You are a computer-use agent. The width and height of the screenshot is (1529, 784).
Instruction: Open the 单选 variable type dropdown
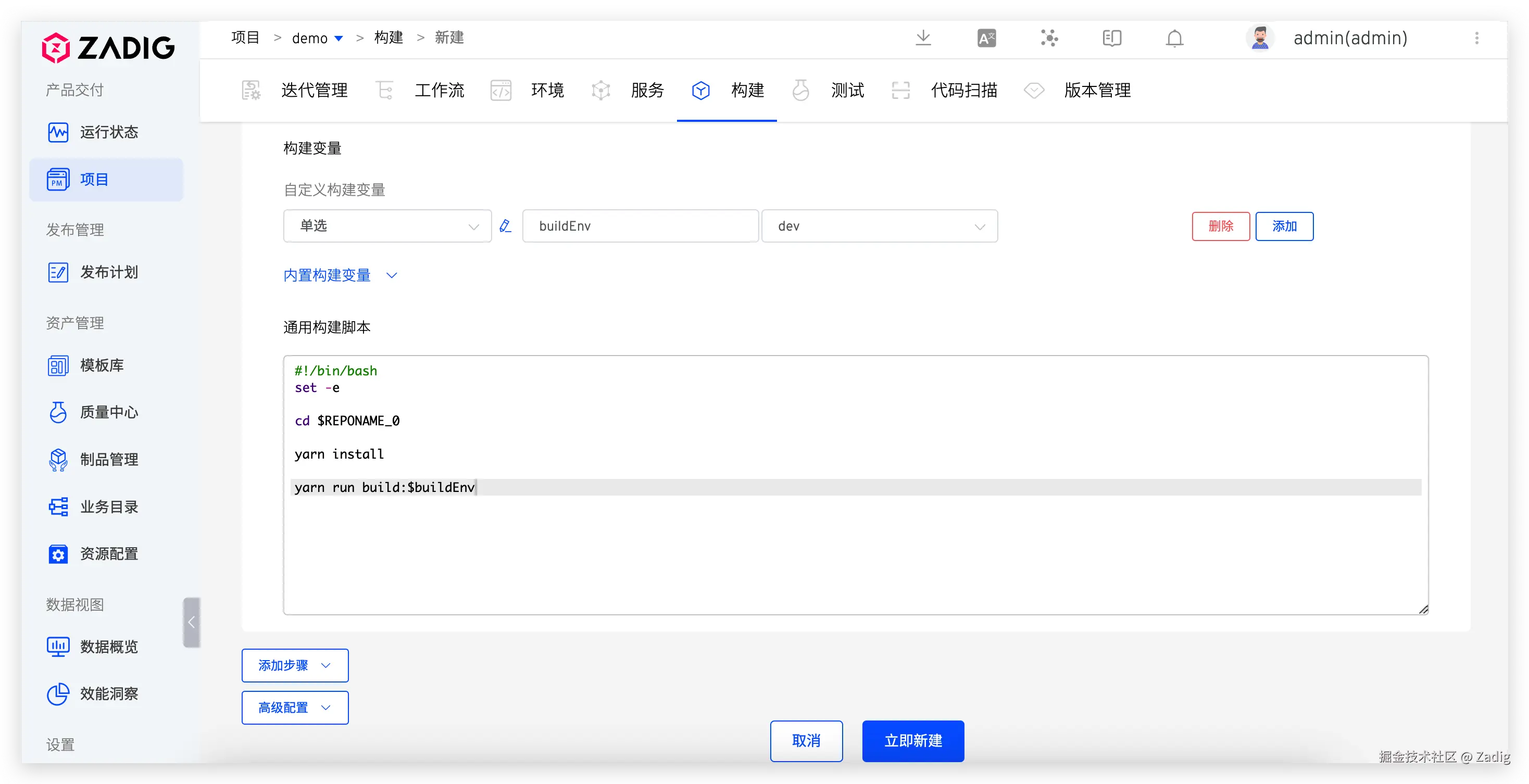click(x=387, y=226)
